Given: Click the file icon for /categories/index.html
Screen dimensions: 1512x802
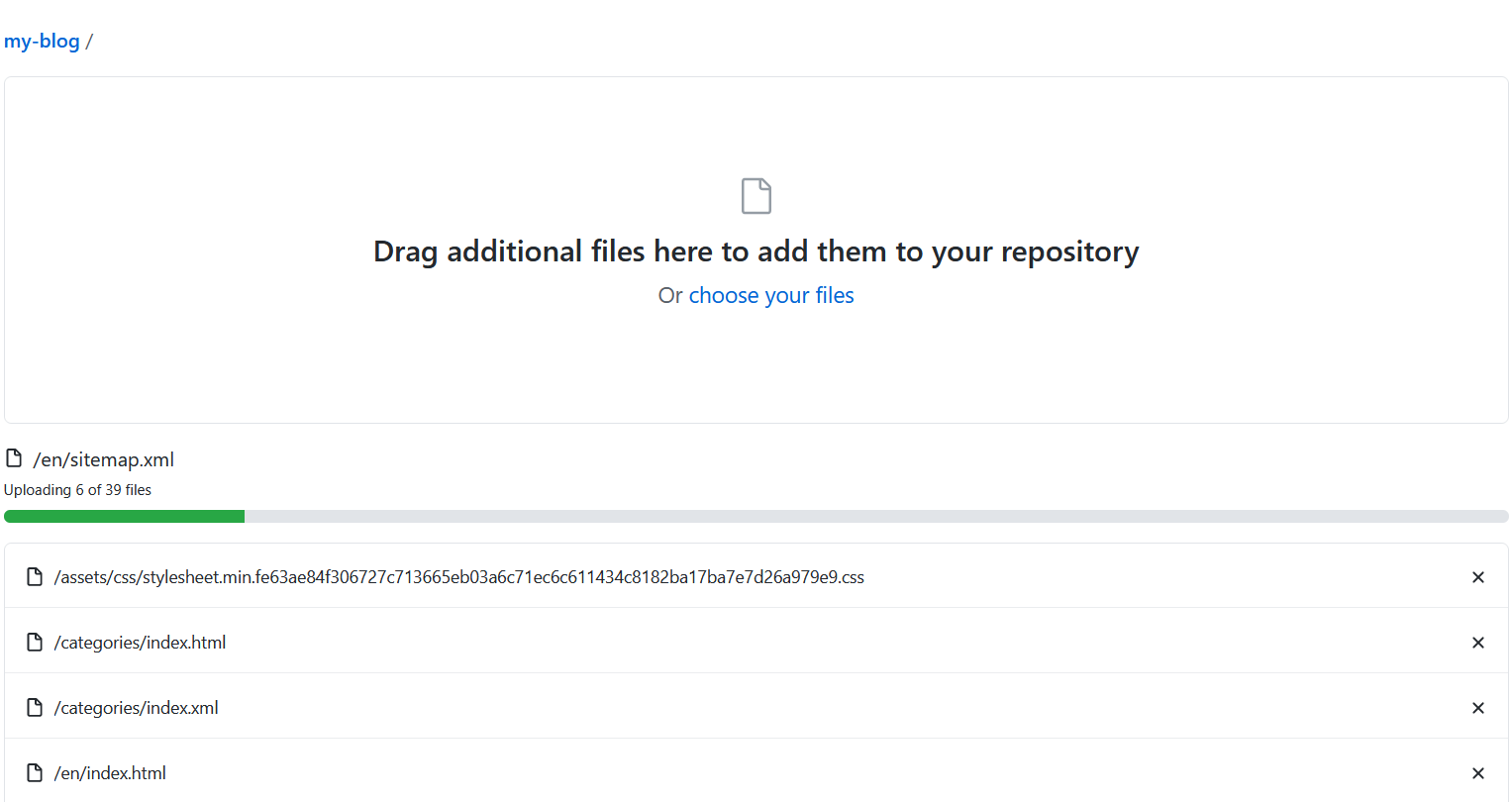Looking at the screenshot, I should point(35,643).
